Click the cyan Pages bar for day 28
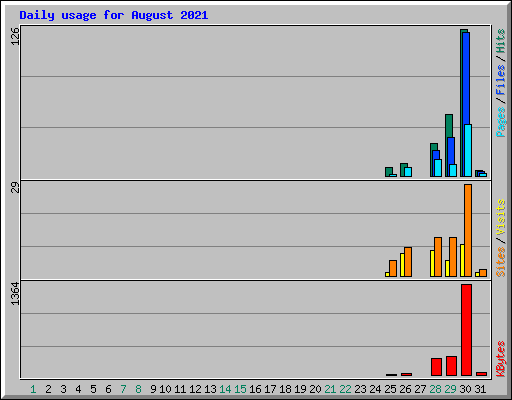 pos(438,168)
